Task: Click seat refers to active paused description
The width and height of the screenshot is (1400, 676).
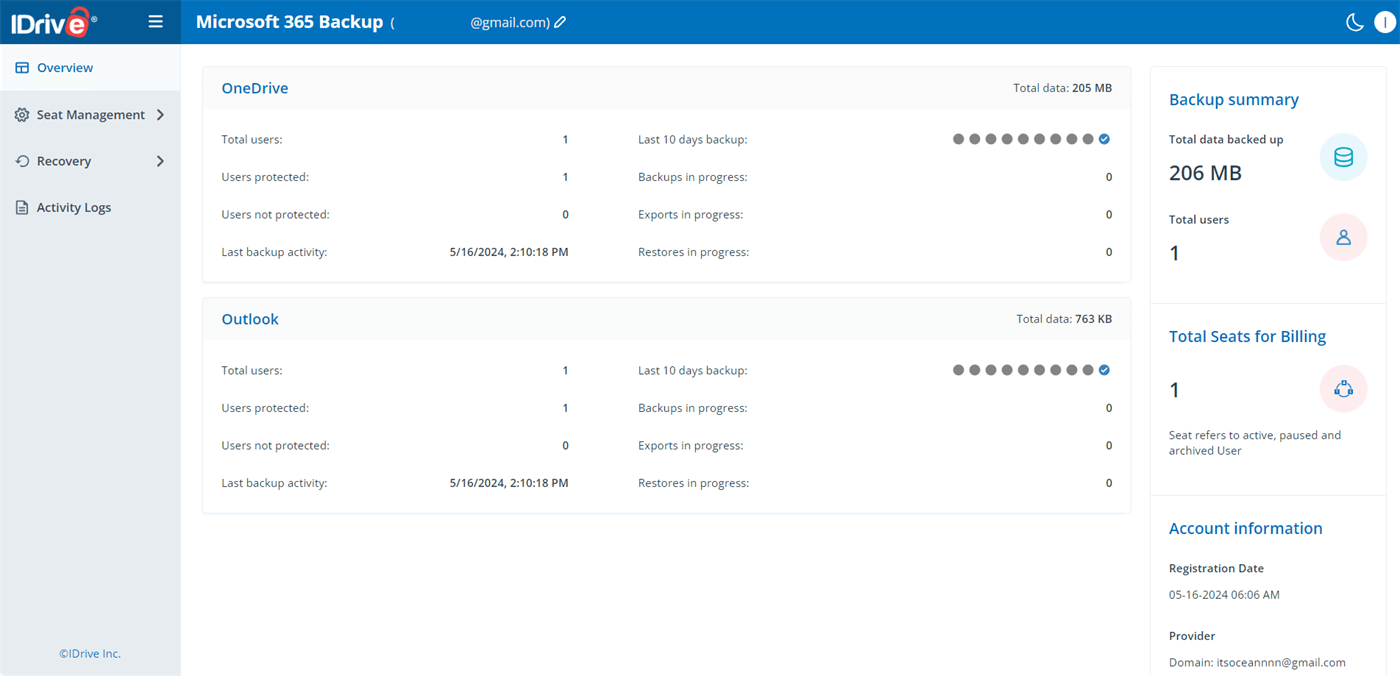Action: tap(1255, 443)
